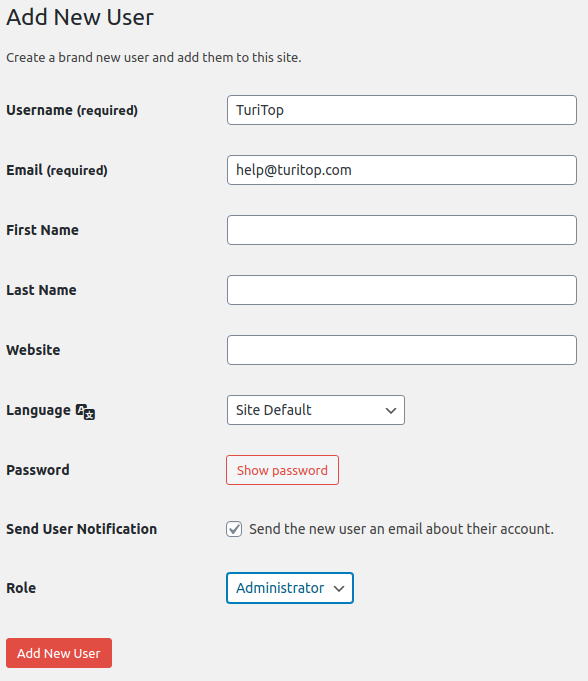Click the 'Website' field label
This screenshot has width=588, height=681.
[33, 350]
